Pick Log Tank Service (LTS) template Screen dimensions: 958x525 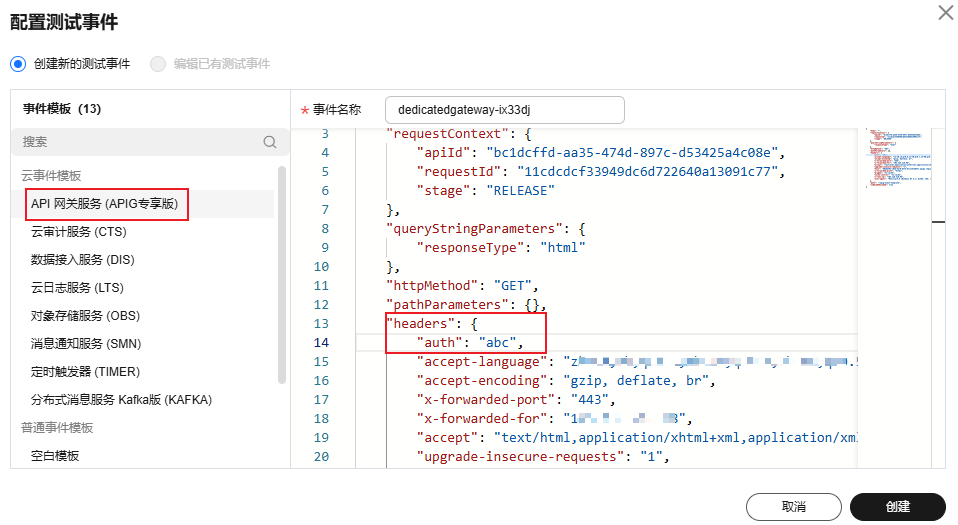tap(76, 288)
